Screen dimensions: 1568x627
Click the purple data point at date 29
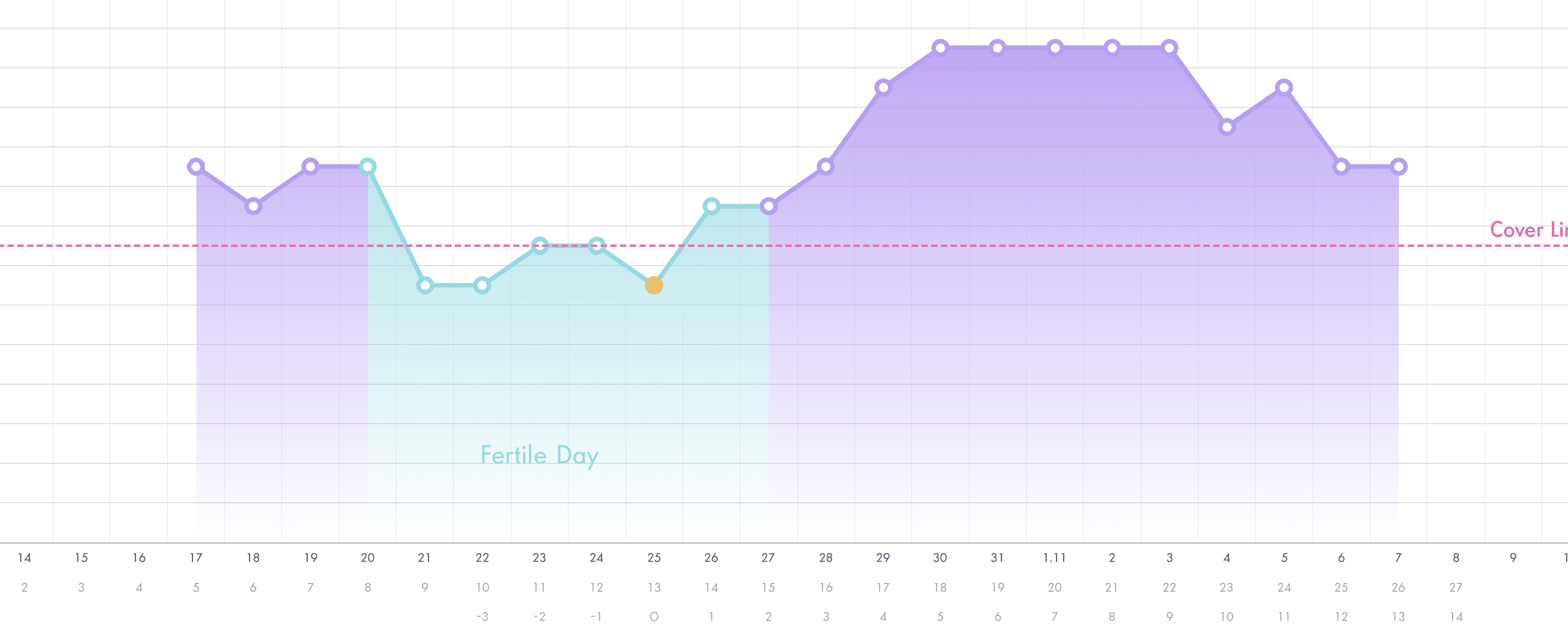[x=883, y=88]
